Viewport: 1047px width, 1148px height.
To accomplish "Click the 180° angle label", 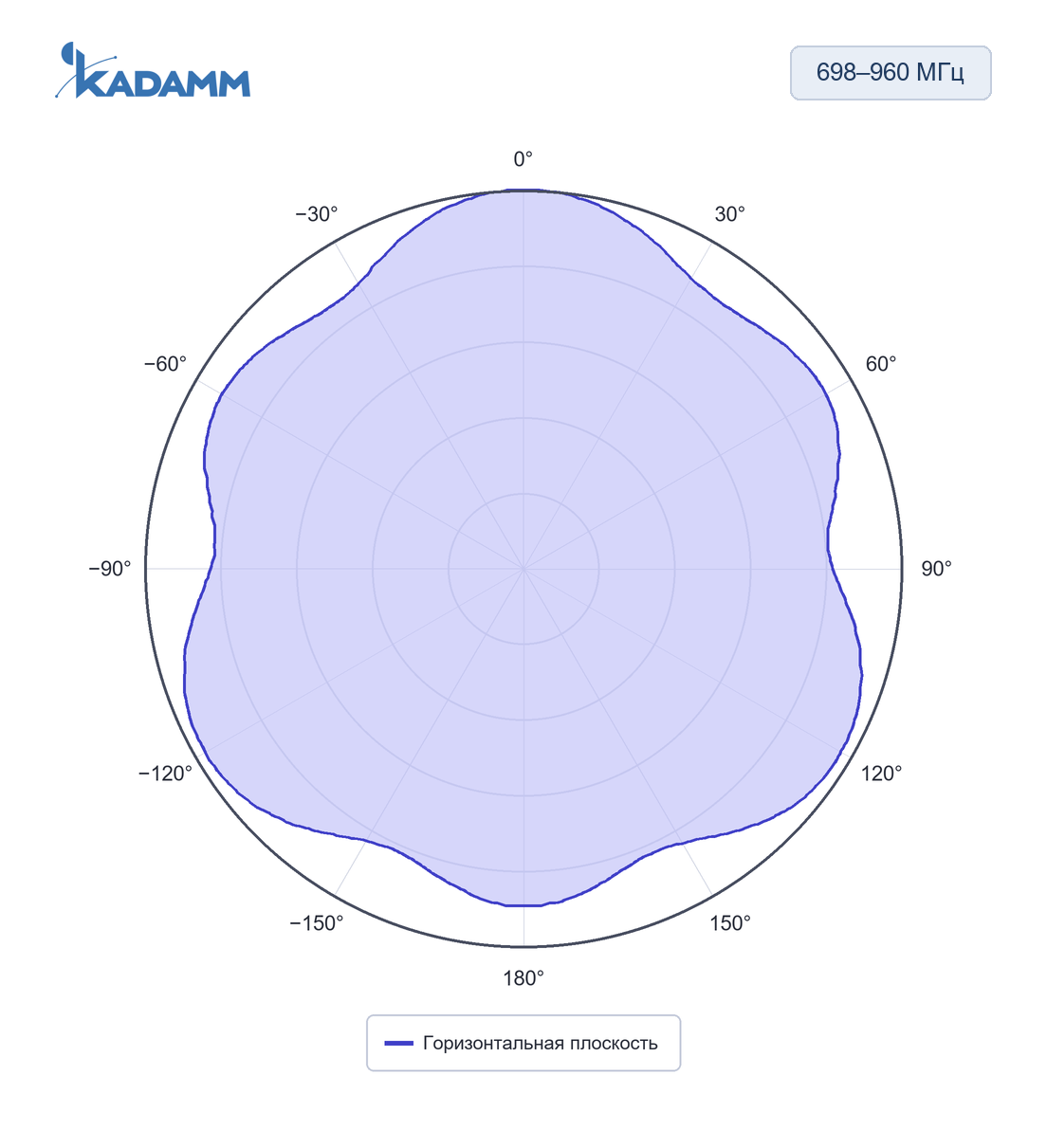I will (523, 978).
